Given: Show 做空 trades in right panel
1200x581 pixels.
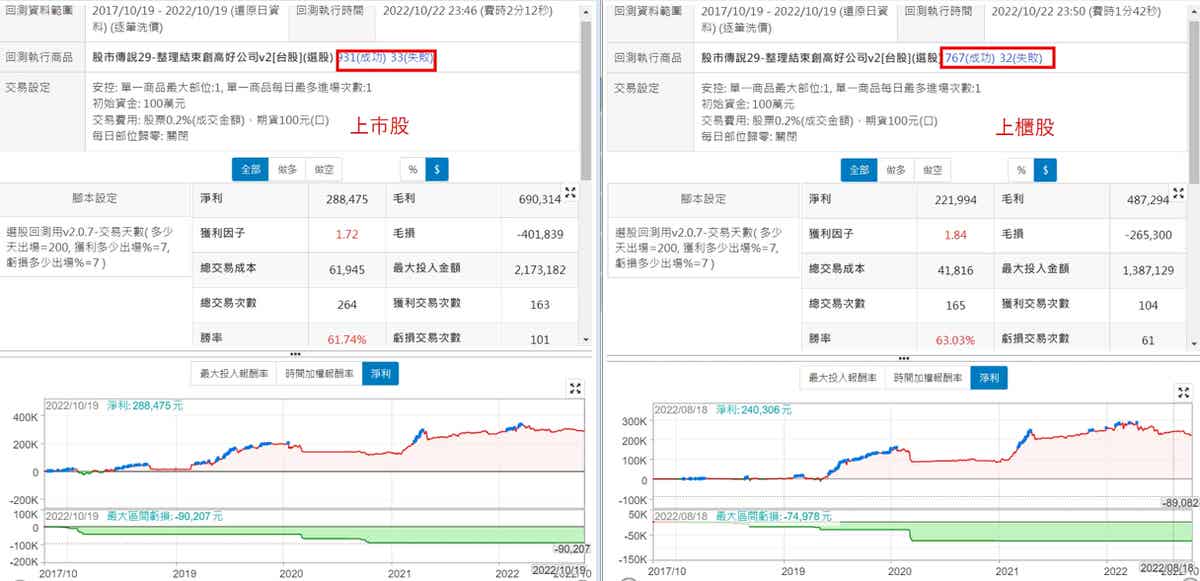Looking at the screenshot, I should click(933, 170).
